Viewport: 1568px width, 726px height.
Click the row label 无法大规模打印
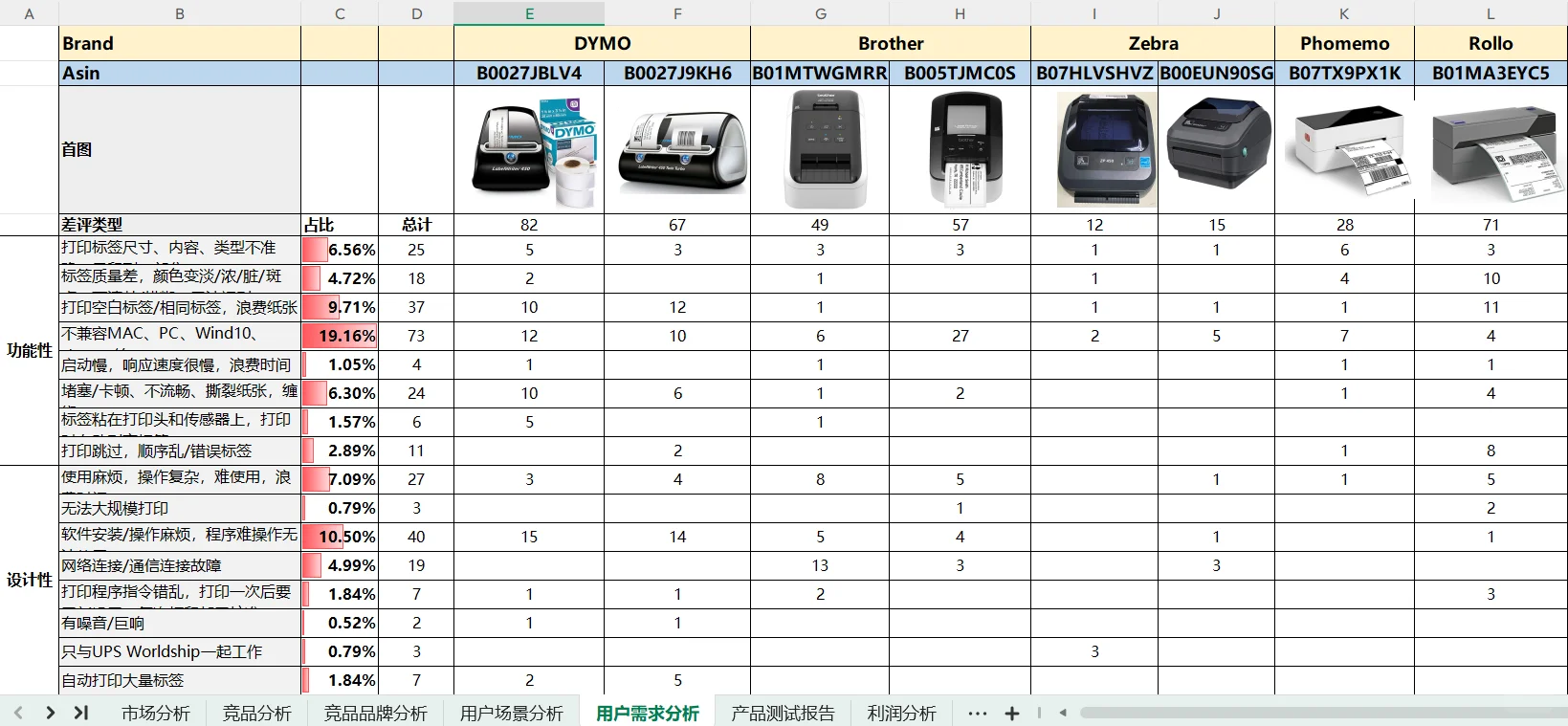180,508
